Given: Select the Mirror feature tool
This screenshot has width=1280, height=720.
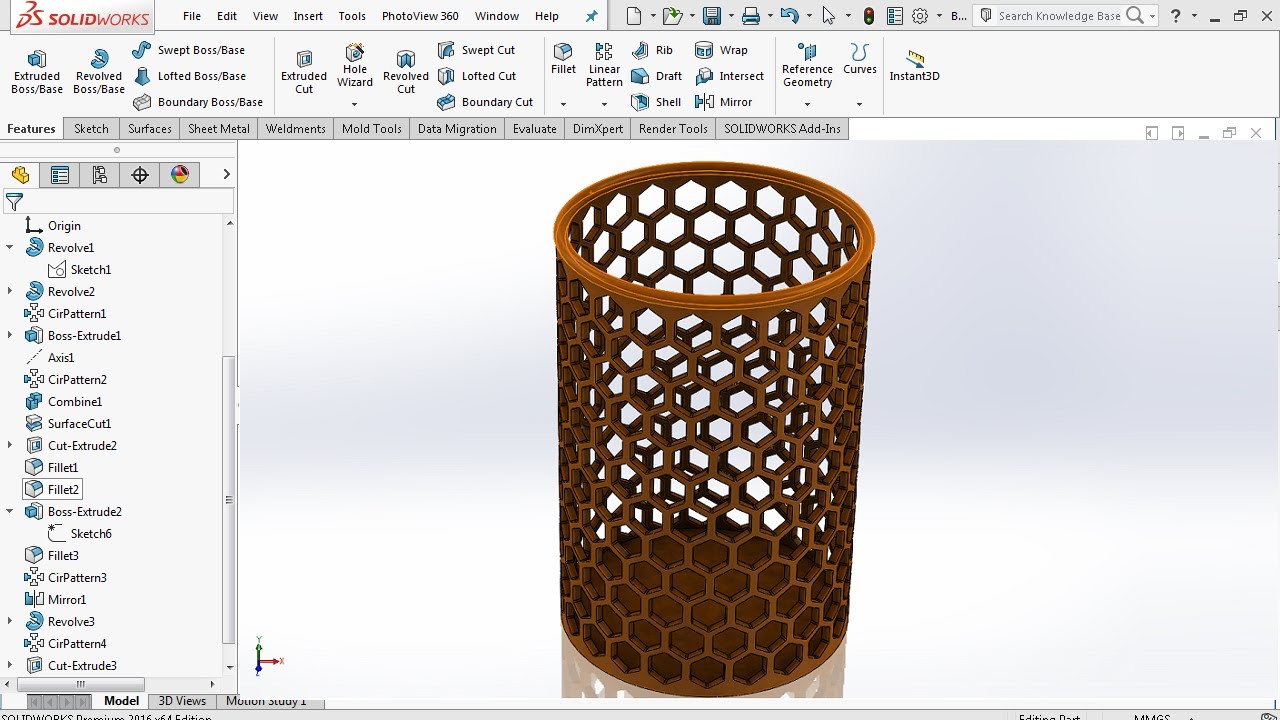Looking at the screenshot, I should pos(723,102).
